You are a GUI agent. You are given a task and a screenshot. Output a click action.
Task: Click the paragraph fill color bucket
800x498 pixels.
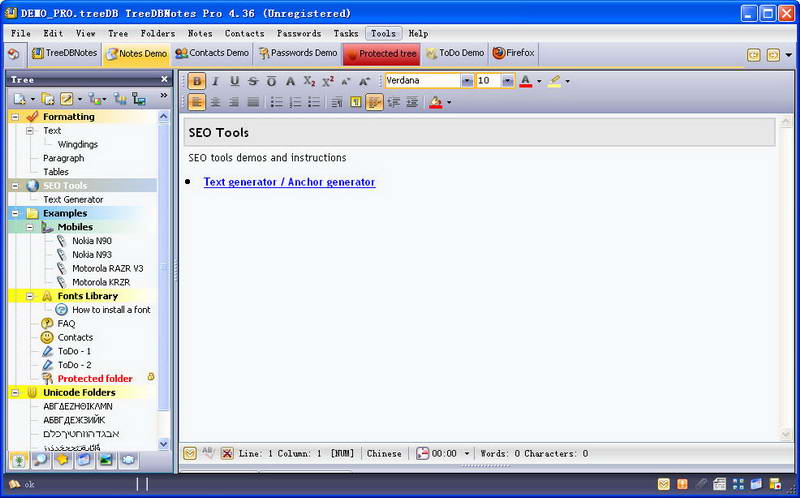(436, 102)
